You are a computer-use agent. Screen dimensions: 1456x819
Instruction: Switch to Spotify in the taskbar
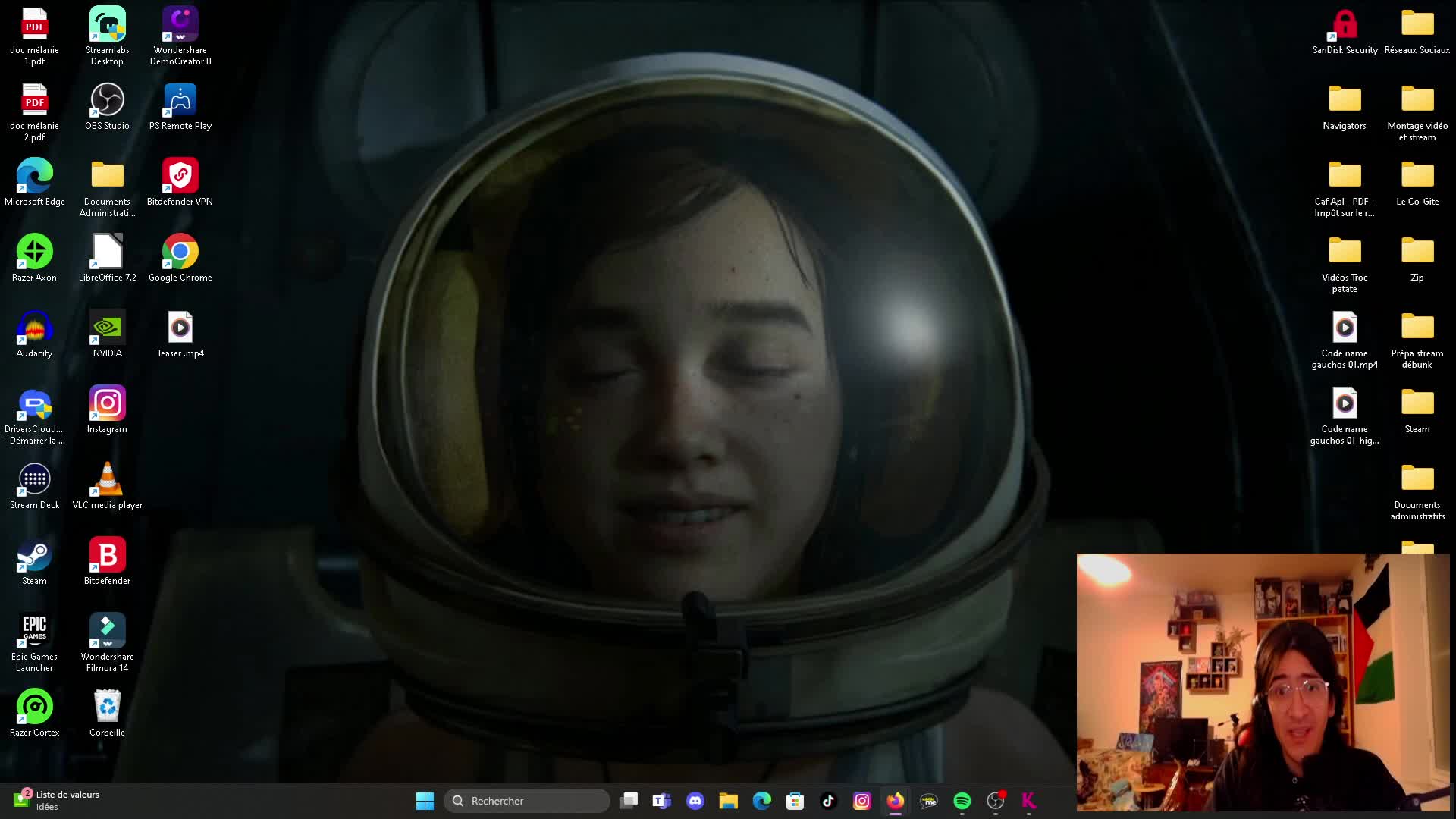962,801
